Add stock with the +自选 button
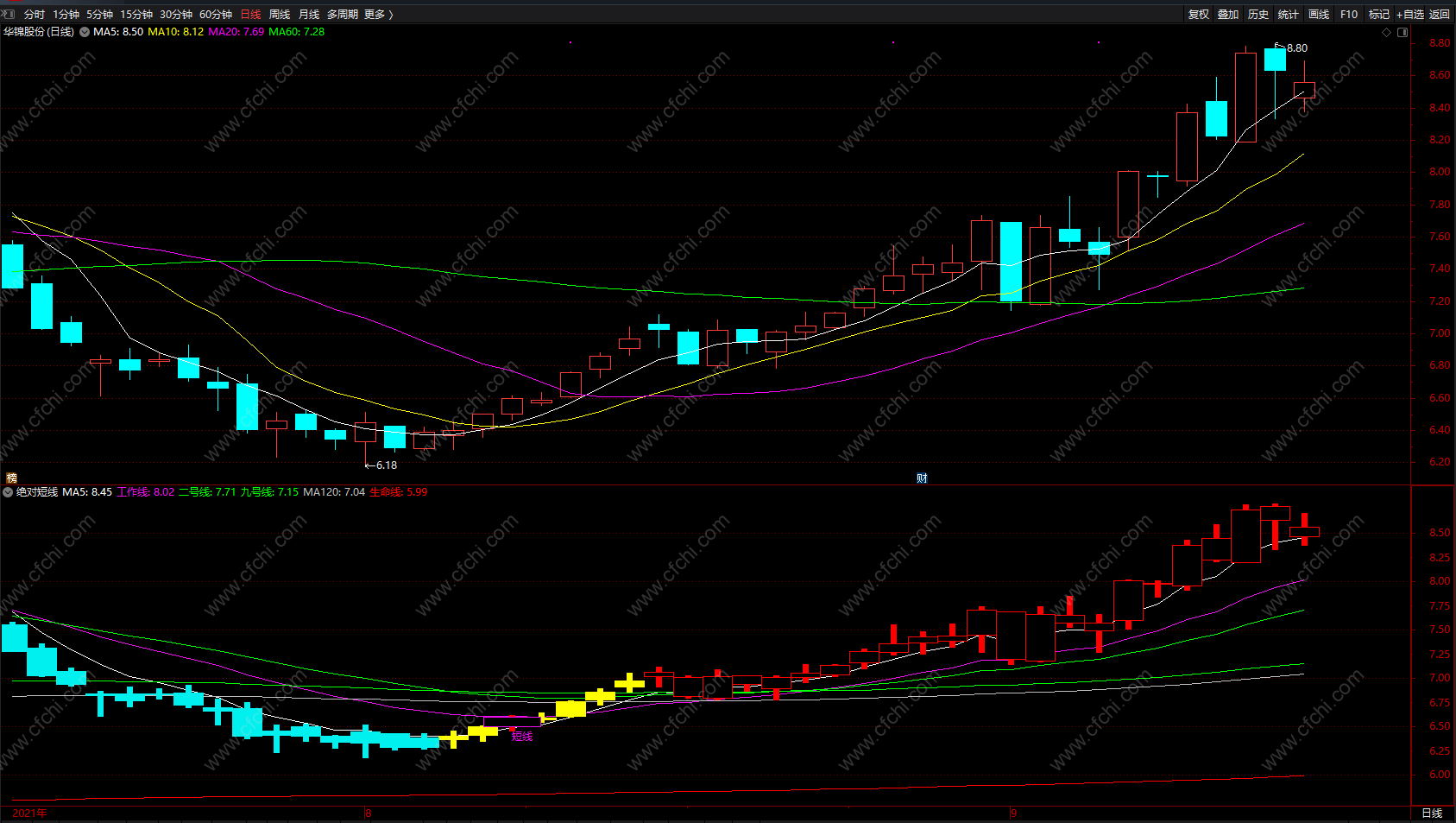1456x823 pixels. (x=1410, y=15)
